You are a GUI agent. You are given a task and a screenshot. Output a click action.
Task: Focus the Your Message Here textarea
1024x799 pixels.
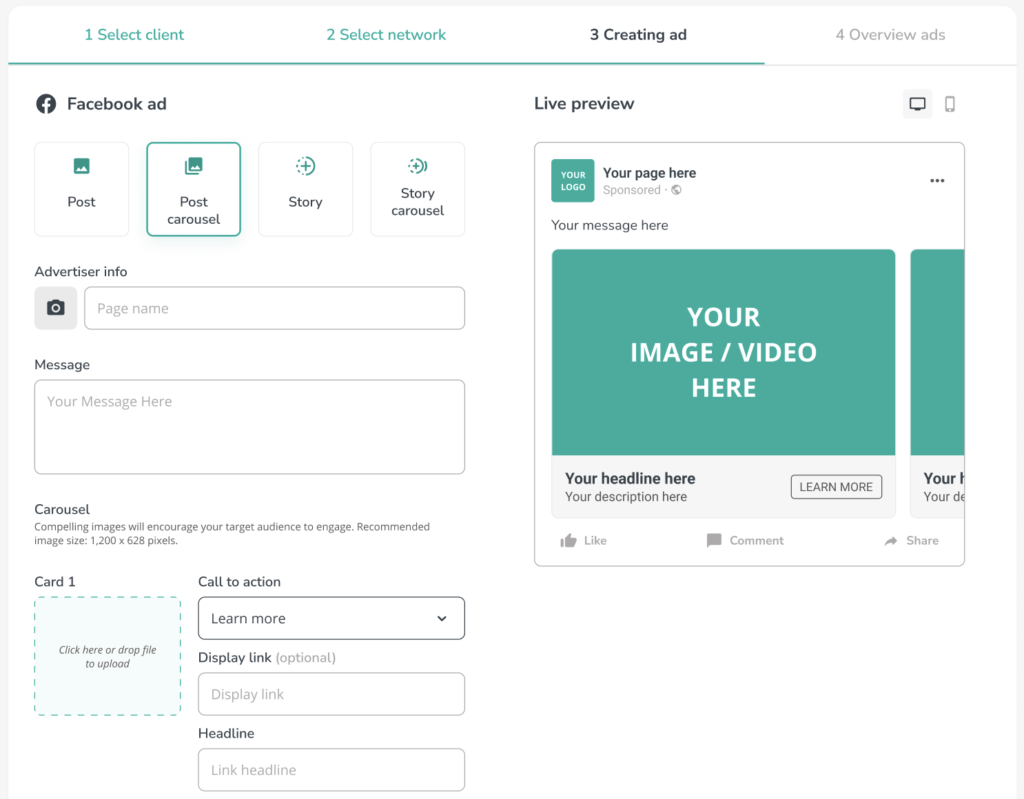click(250, 426)
